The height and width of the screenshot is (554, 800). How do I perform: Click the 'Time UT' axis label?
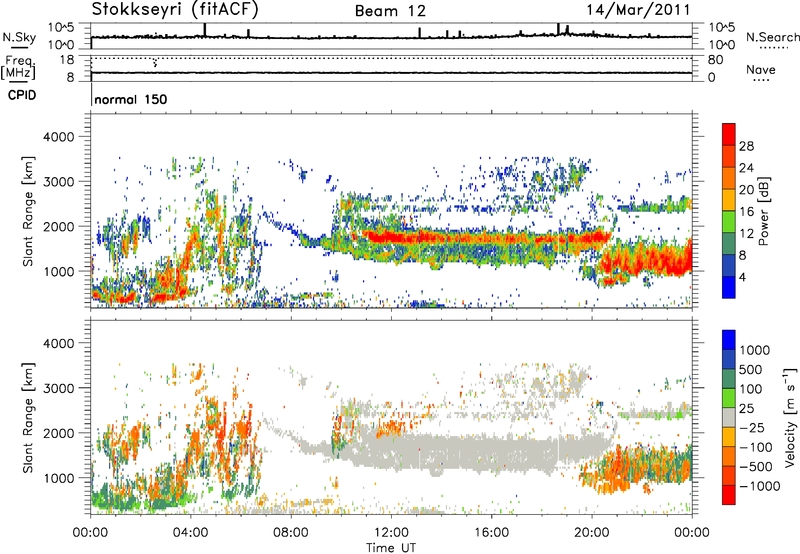click(391, 547)
